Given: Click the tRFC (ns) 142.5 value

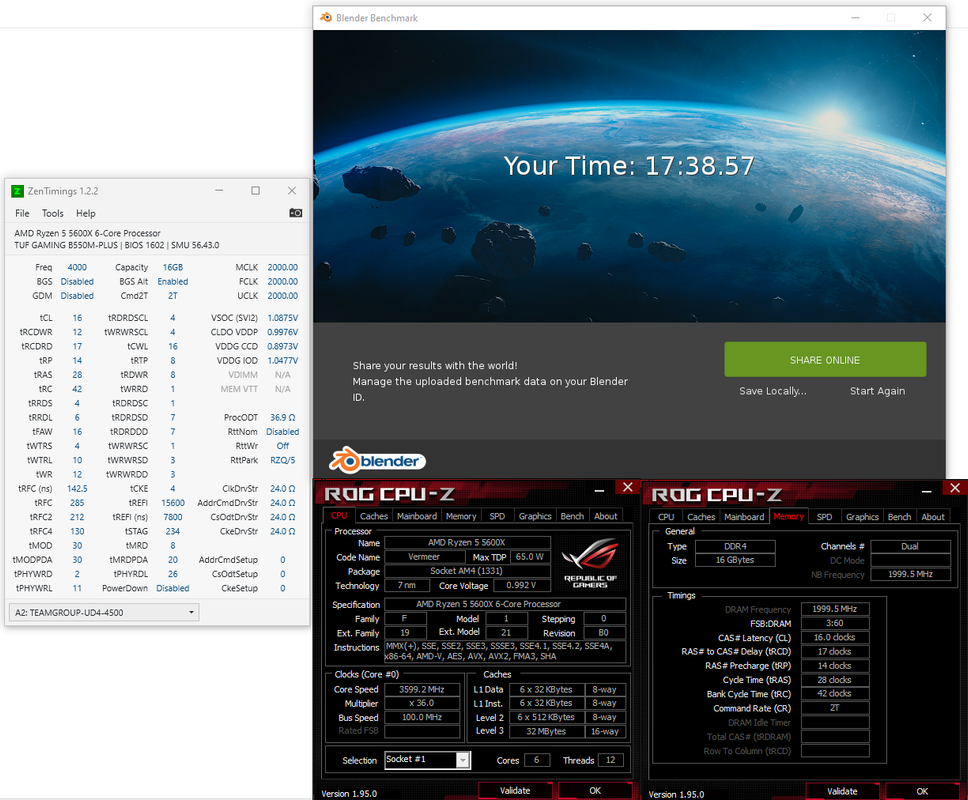Looking at the screenshot, I should coord(77,488).
